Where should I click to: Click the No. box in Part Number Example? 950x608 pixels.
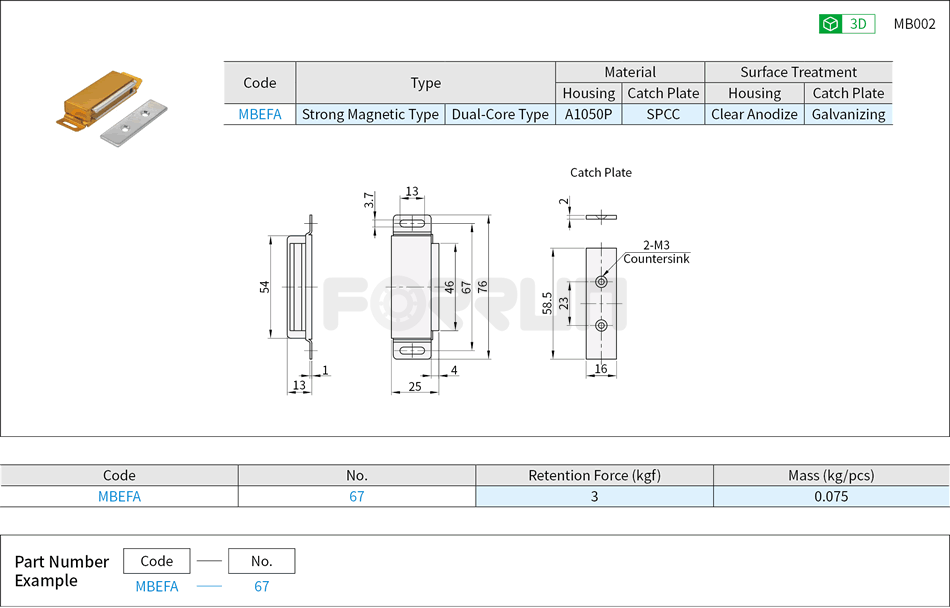[x=261, y=561]
